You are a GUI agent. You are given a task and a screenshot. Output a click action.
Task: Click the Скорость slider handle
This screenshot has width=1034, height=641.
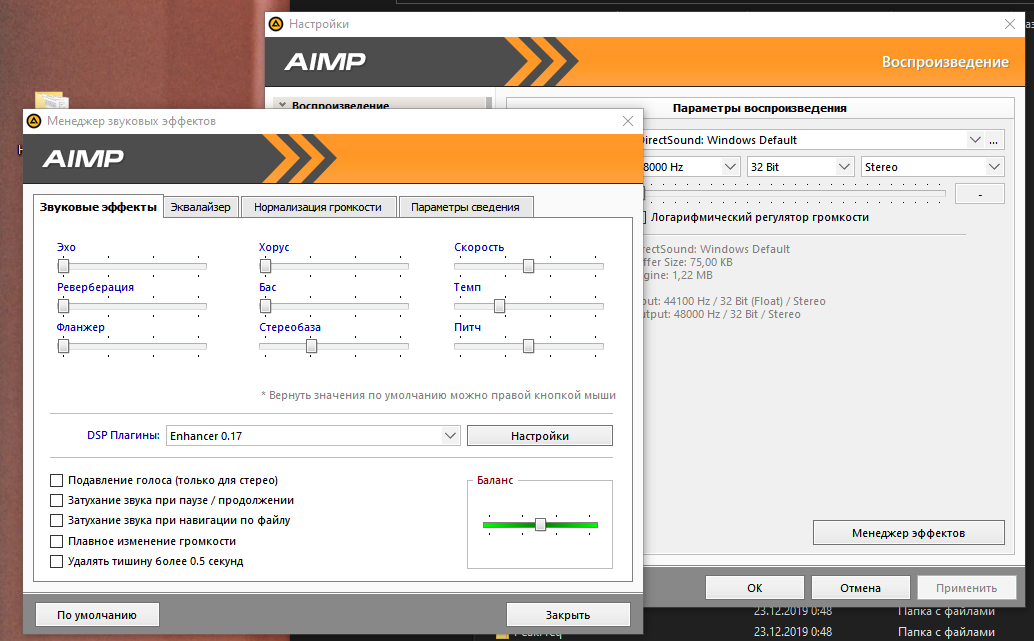pos(528,266)
